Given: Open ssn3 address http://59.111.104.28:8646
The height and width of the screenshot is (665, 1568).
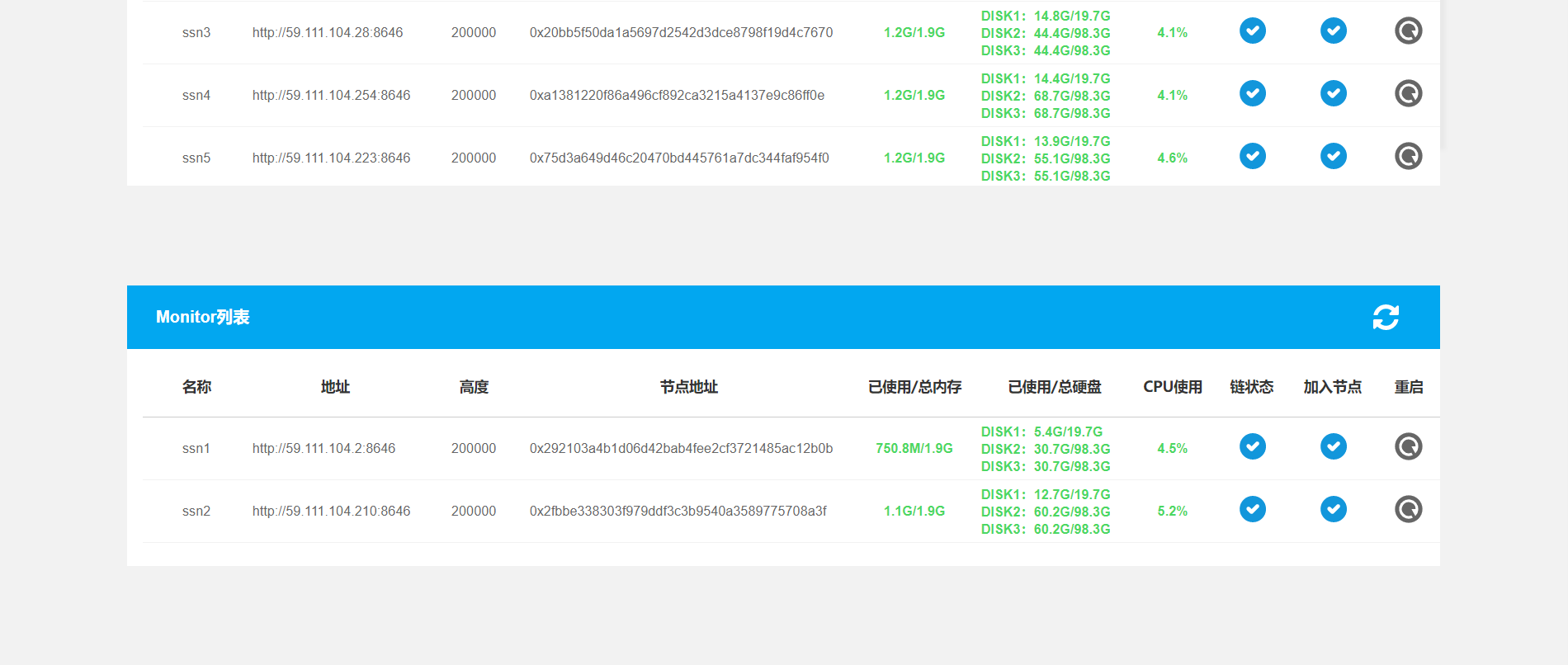Looking at the screenshot, I should tap(328, 33).
